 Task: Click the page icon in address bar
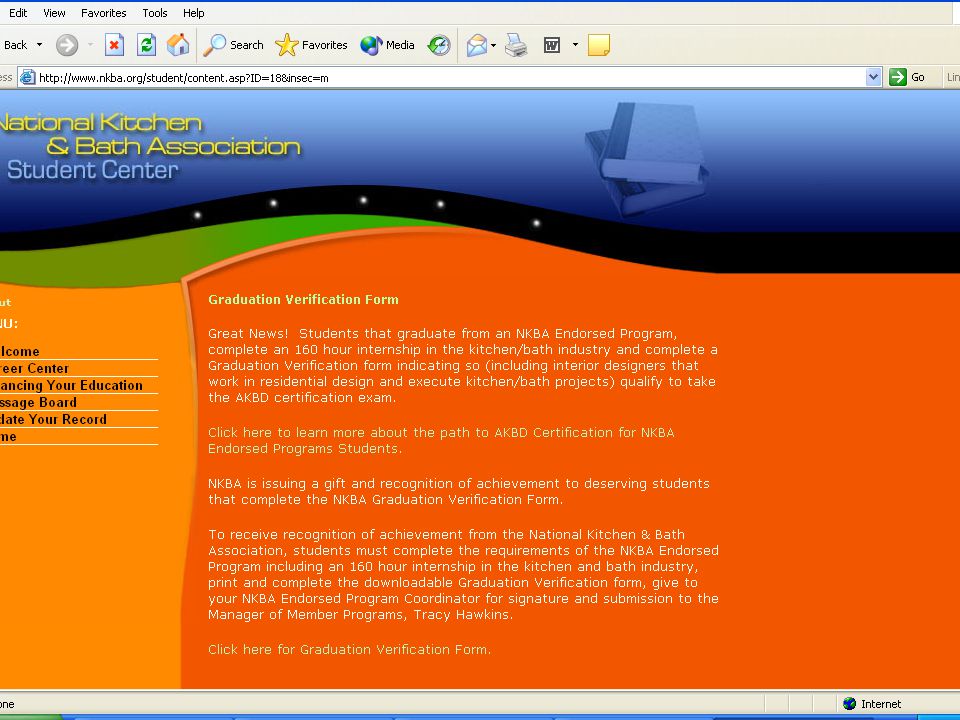28,78
